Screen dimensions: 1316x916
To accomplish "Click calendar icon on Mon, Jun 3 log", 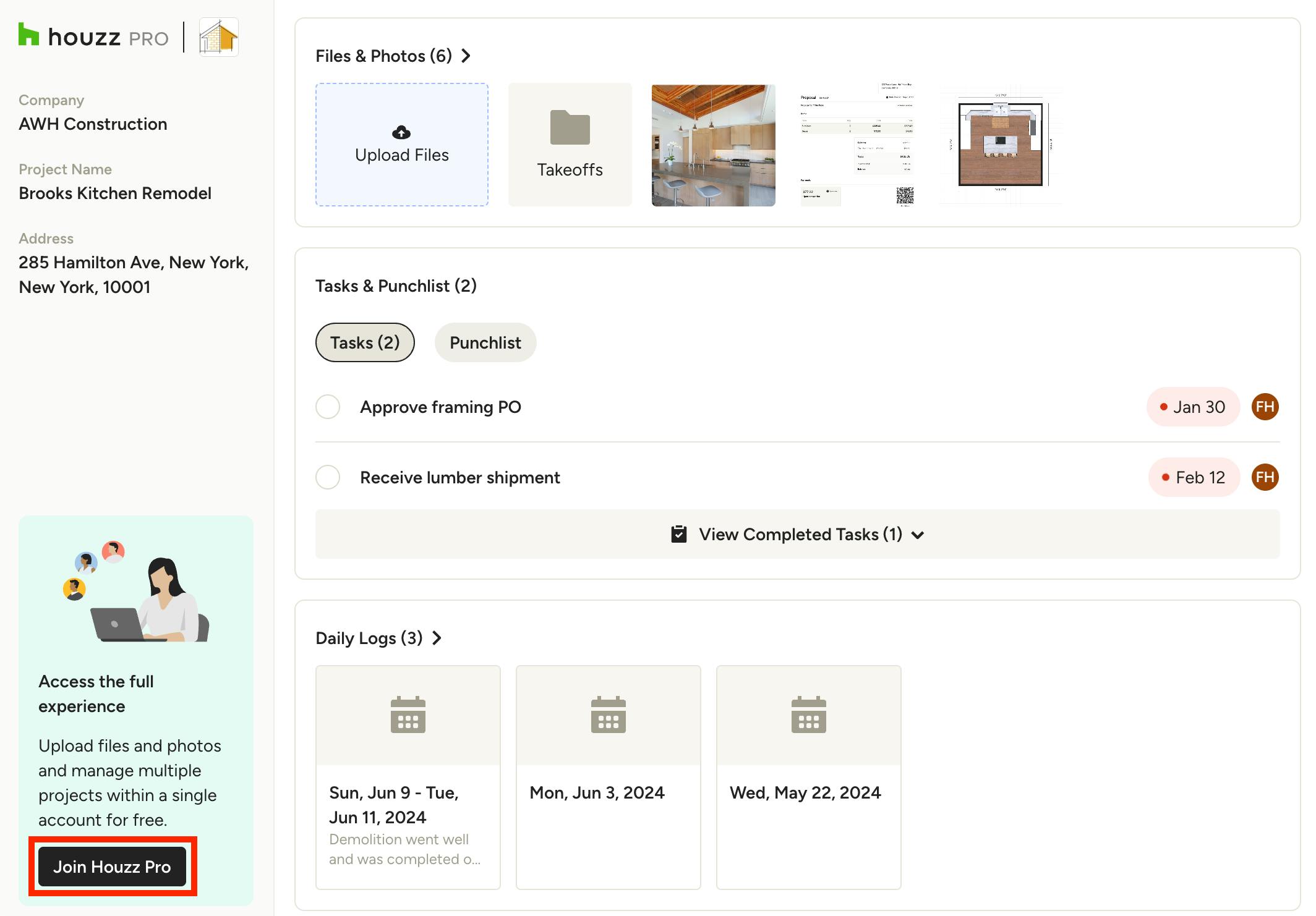I will 608,715.
